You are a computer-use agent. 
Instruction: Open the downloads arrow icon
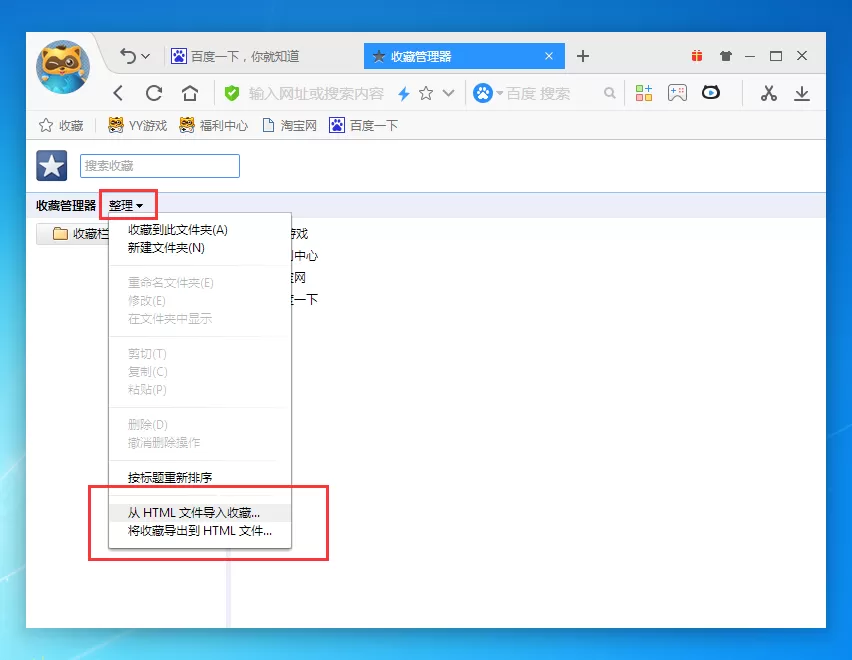[801, 93]
